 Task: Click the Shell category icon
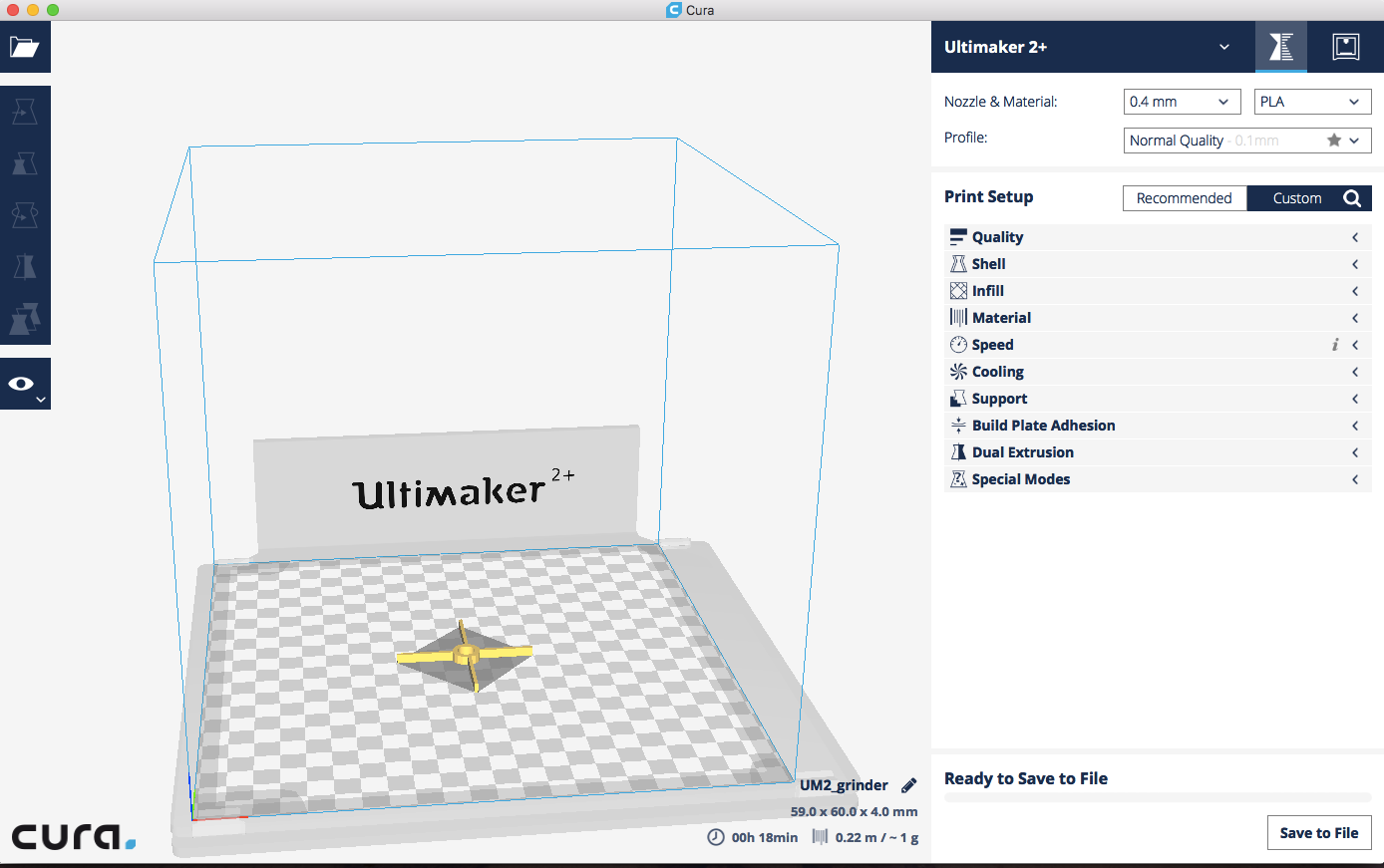tap(958, 264)
